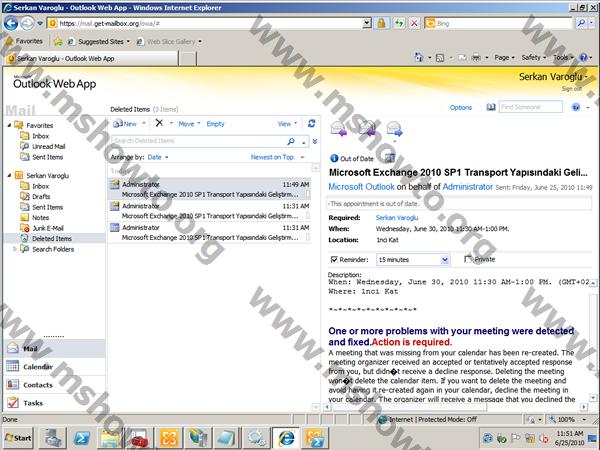The width and height of the screenshot is (600, 450).
Task: Click the Sign out link
Action: pos(572,89)
